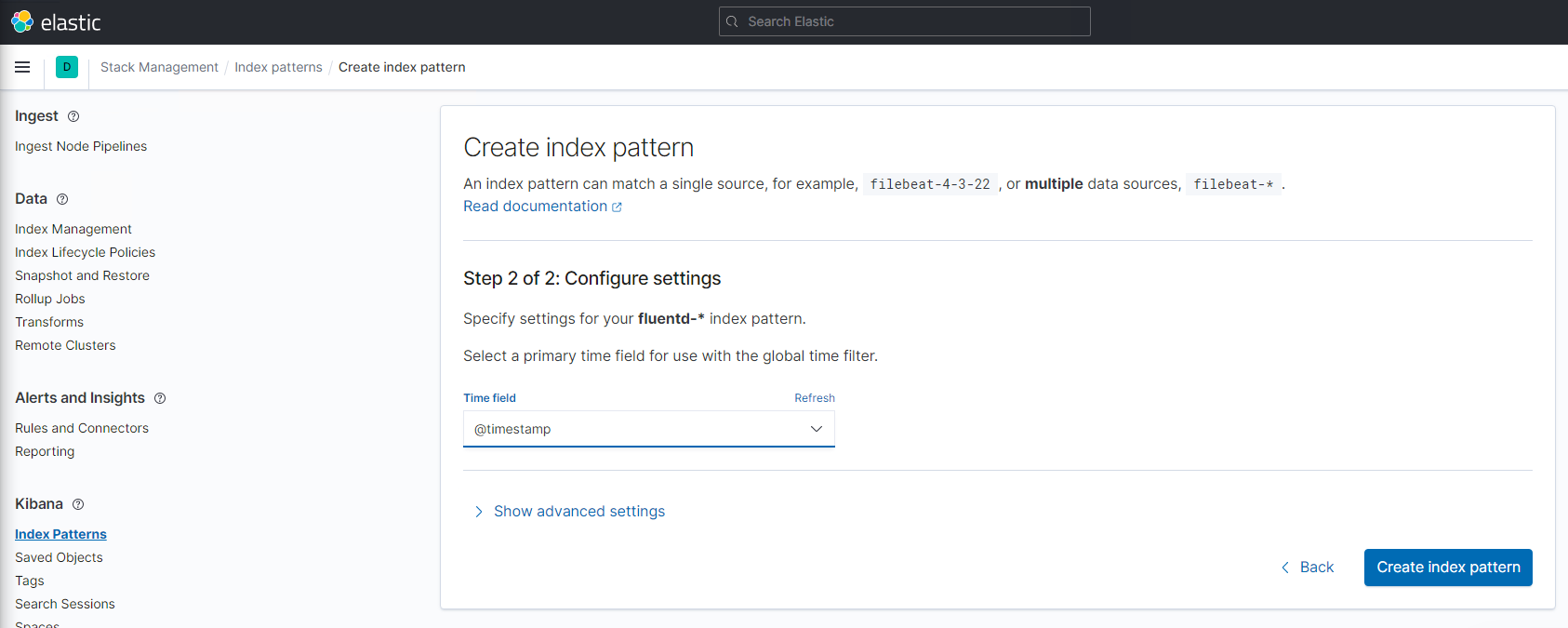1568x628 pixels.
Task: Click the help icon next to Kibana
Action: point(78,504)
